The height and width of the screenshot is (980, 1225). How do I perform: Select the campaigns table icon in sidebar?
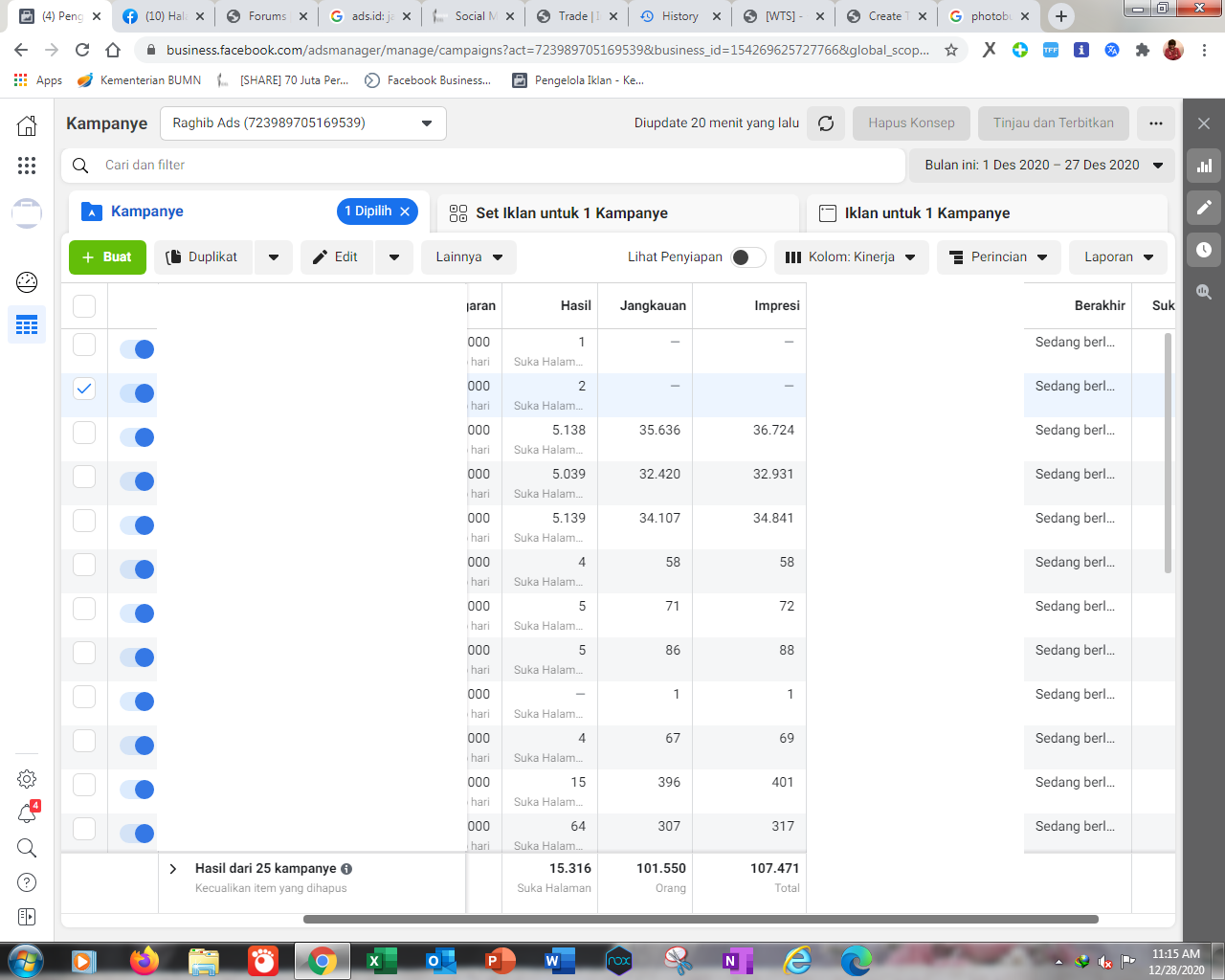(27, 325)
